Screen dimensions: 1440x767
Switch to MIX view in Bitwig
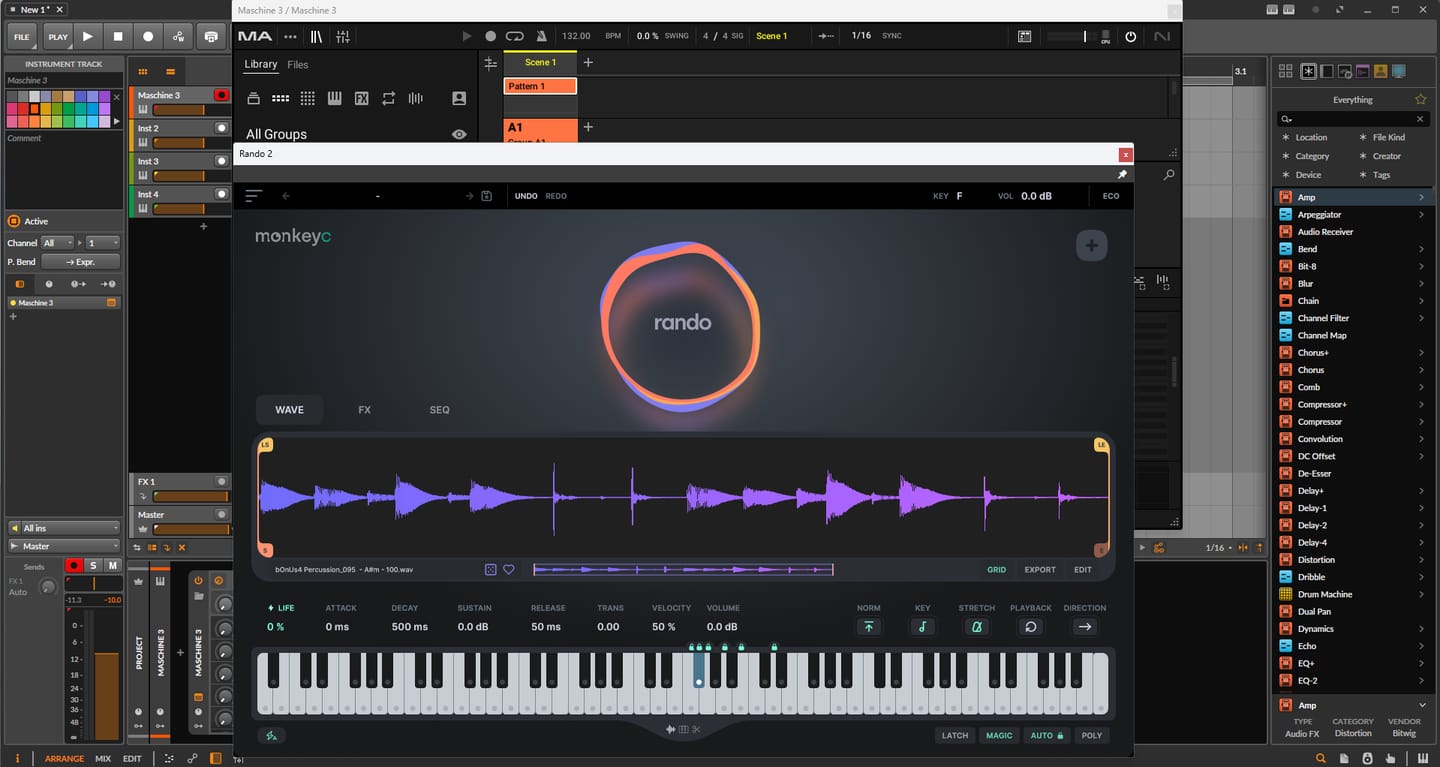(103, 759)
